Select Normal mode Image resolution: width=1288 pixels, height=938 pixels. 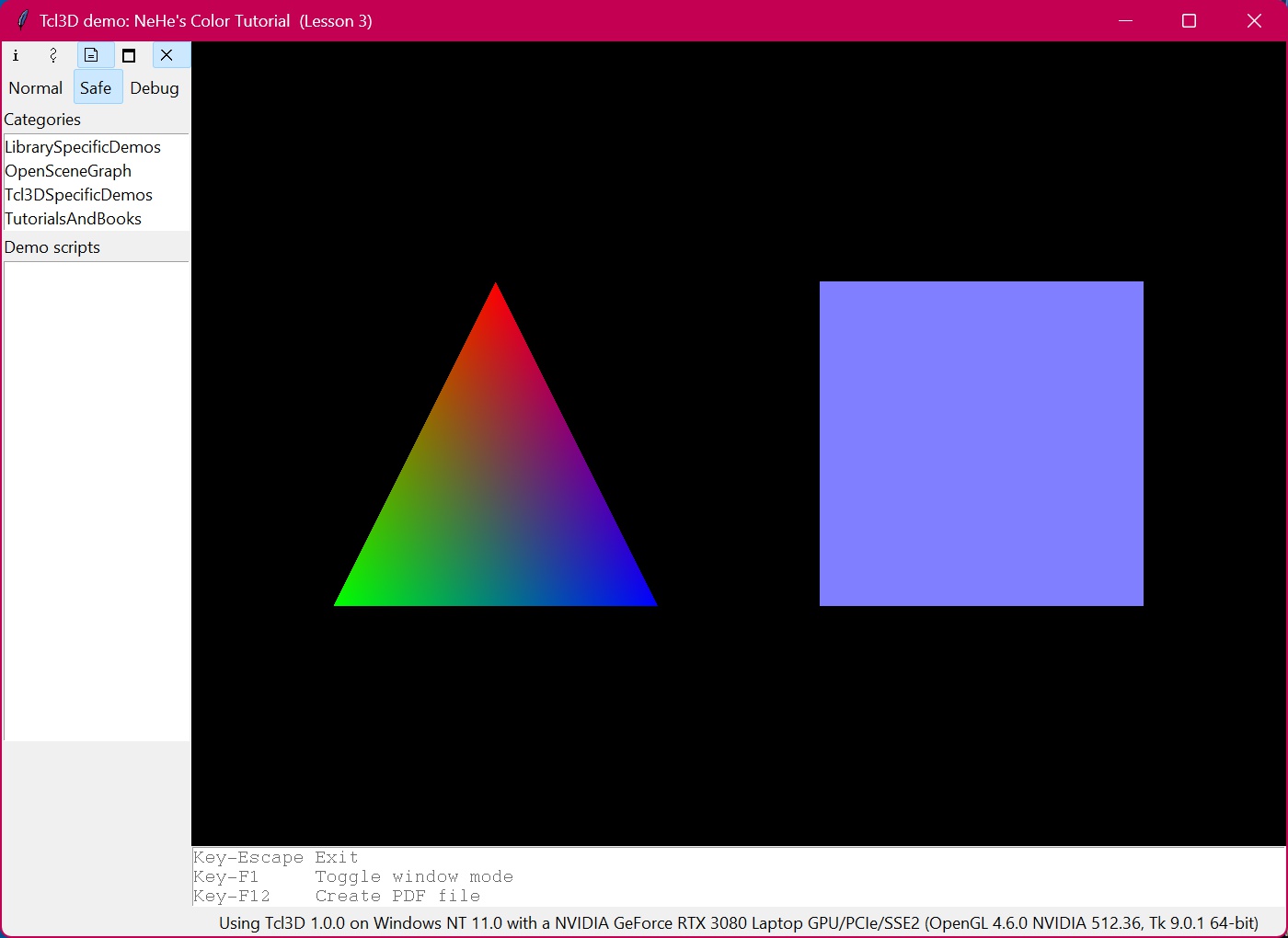(36, 88)
